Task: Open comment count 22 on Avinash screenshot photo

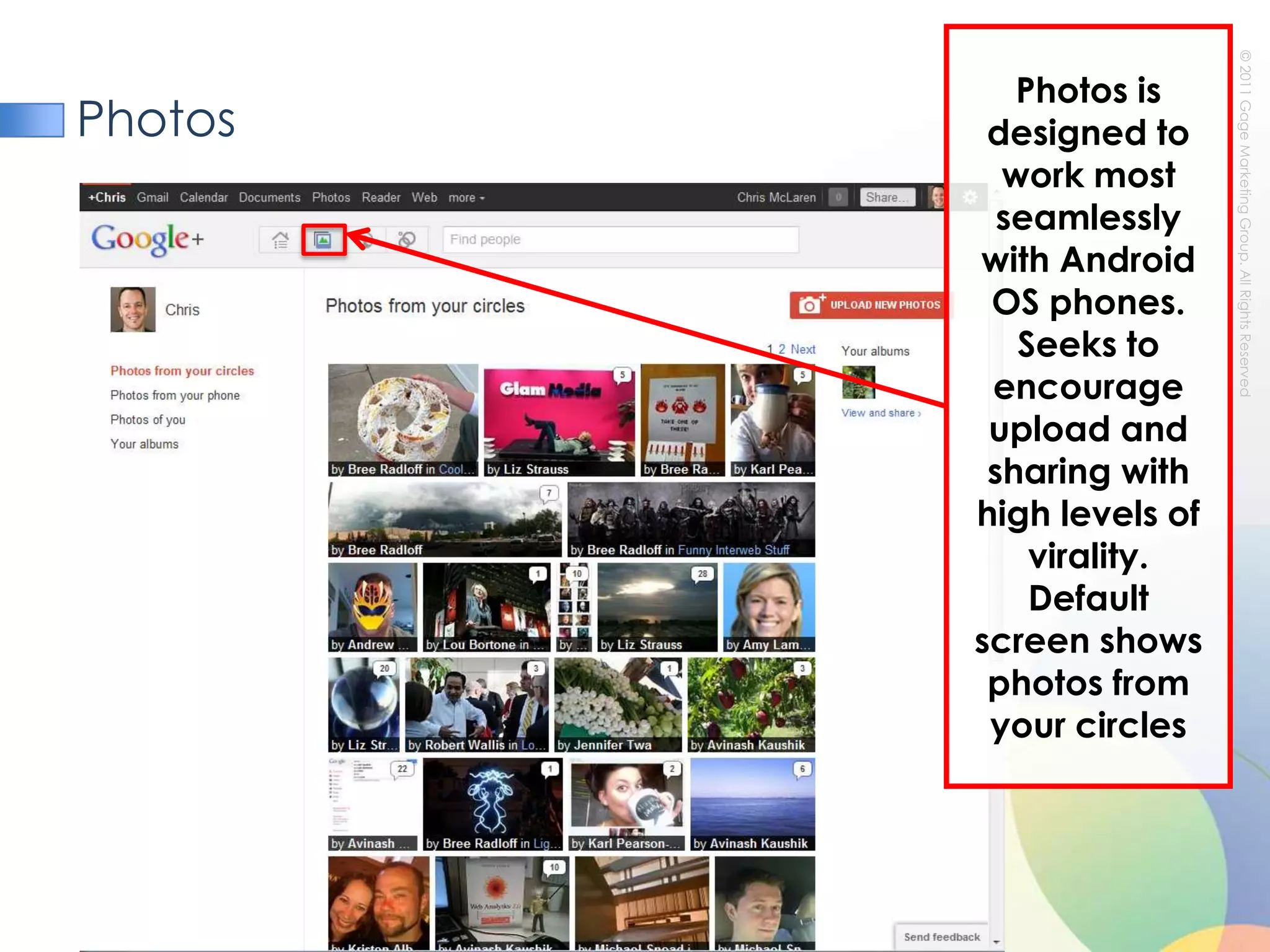Action: [402, 769]
